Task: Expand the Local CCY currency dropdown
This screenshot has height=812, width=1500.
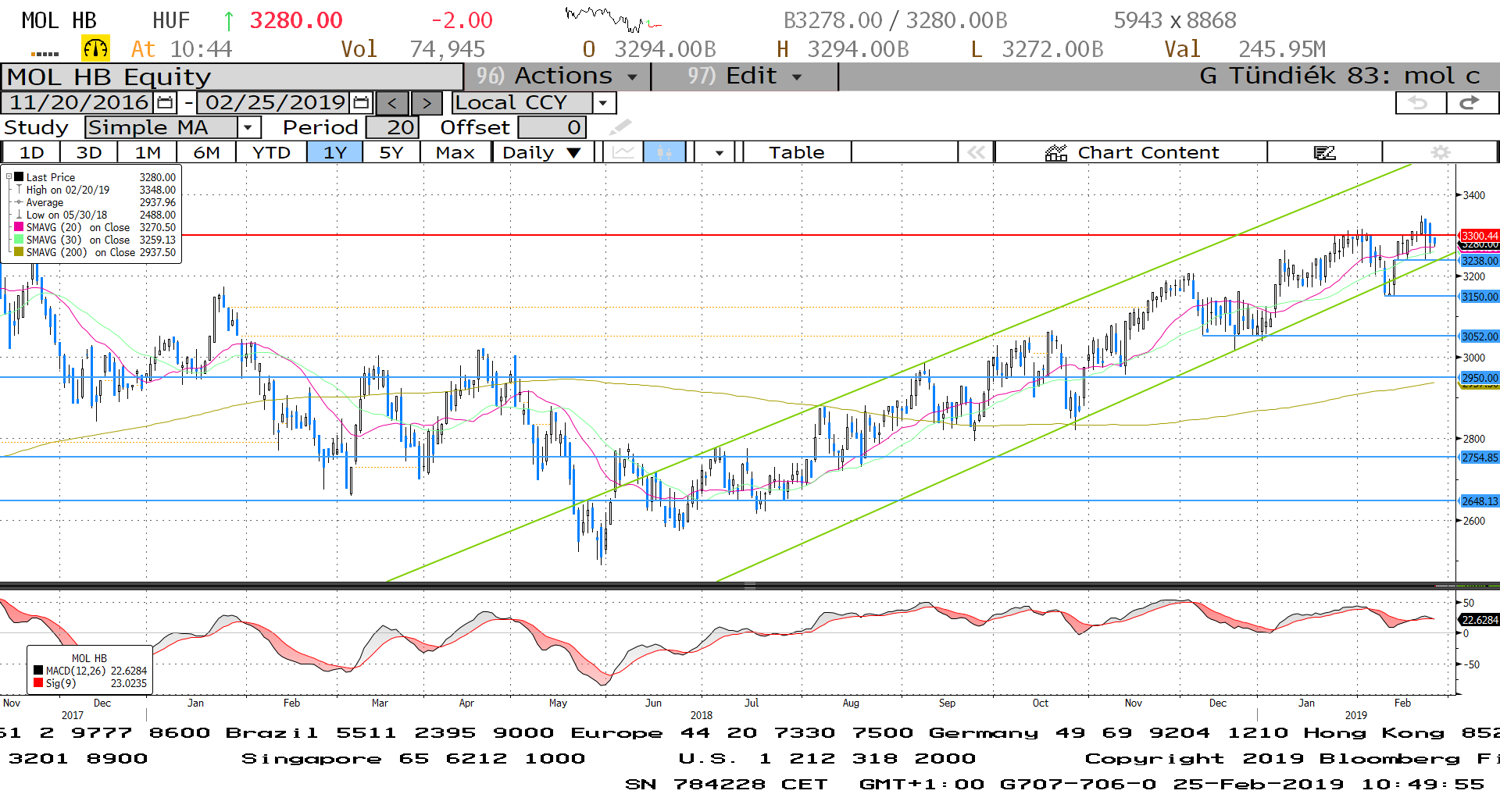Action: coord(602,103)
